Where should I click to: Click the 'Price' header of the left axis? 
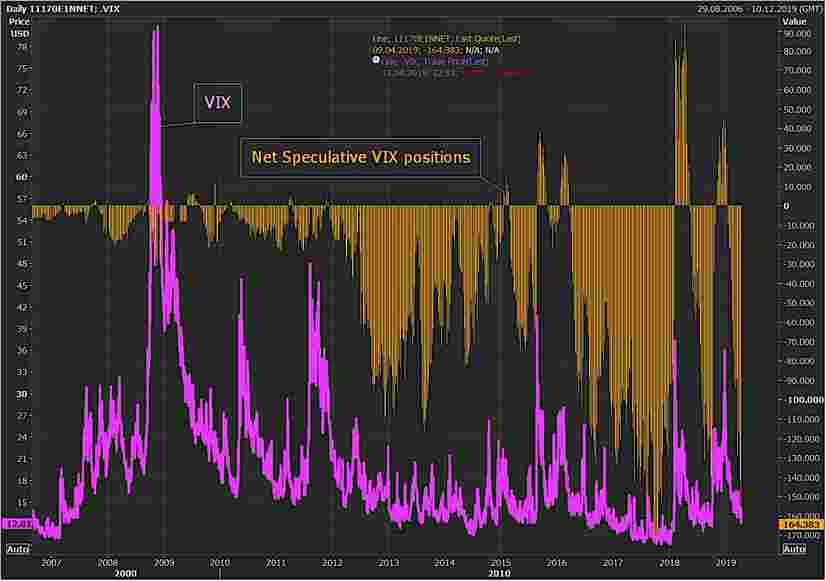pos(19,20)
